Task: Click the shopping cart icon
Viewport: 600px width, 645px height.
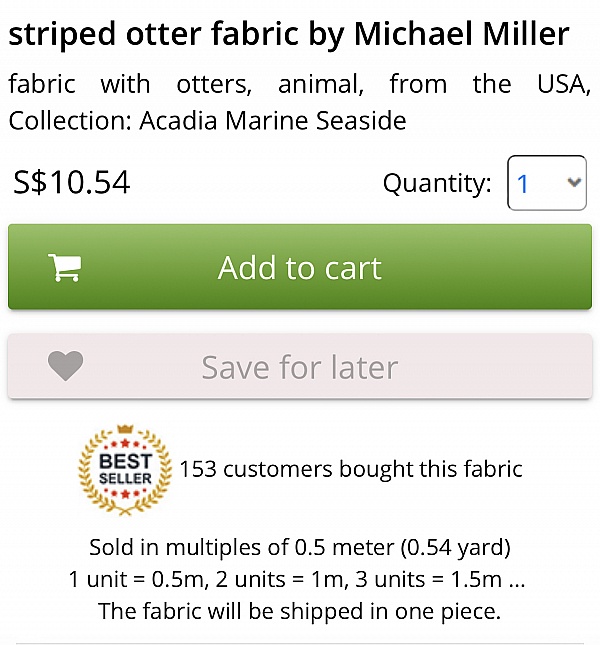Action: pos(65,267)
